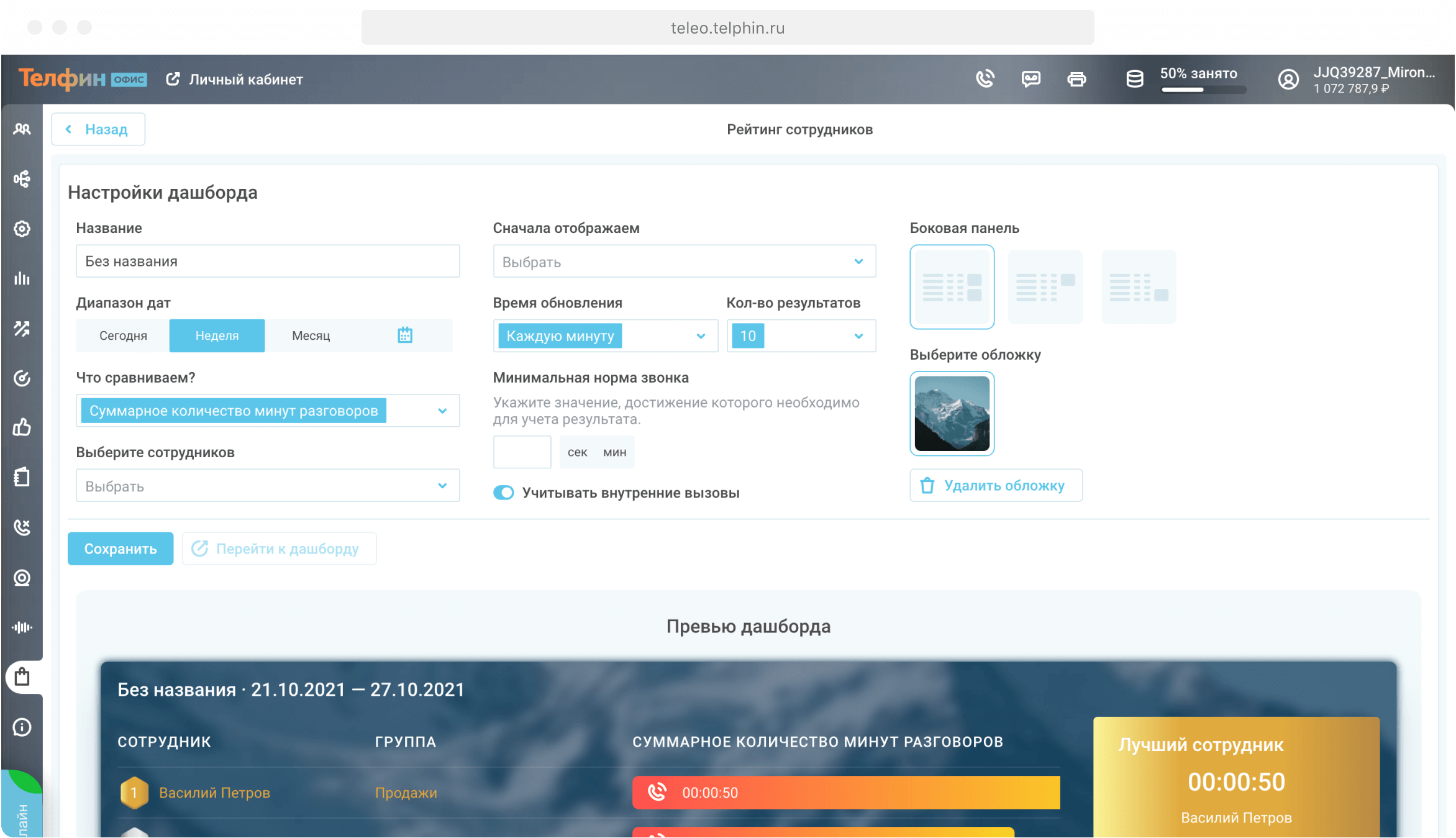Click 'Удалить обложку' button
1456x838 pixels.
pos(996,485)
